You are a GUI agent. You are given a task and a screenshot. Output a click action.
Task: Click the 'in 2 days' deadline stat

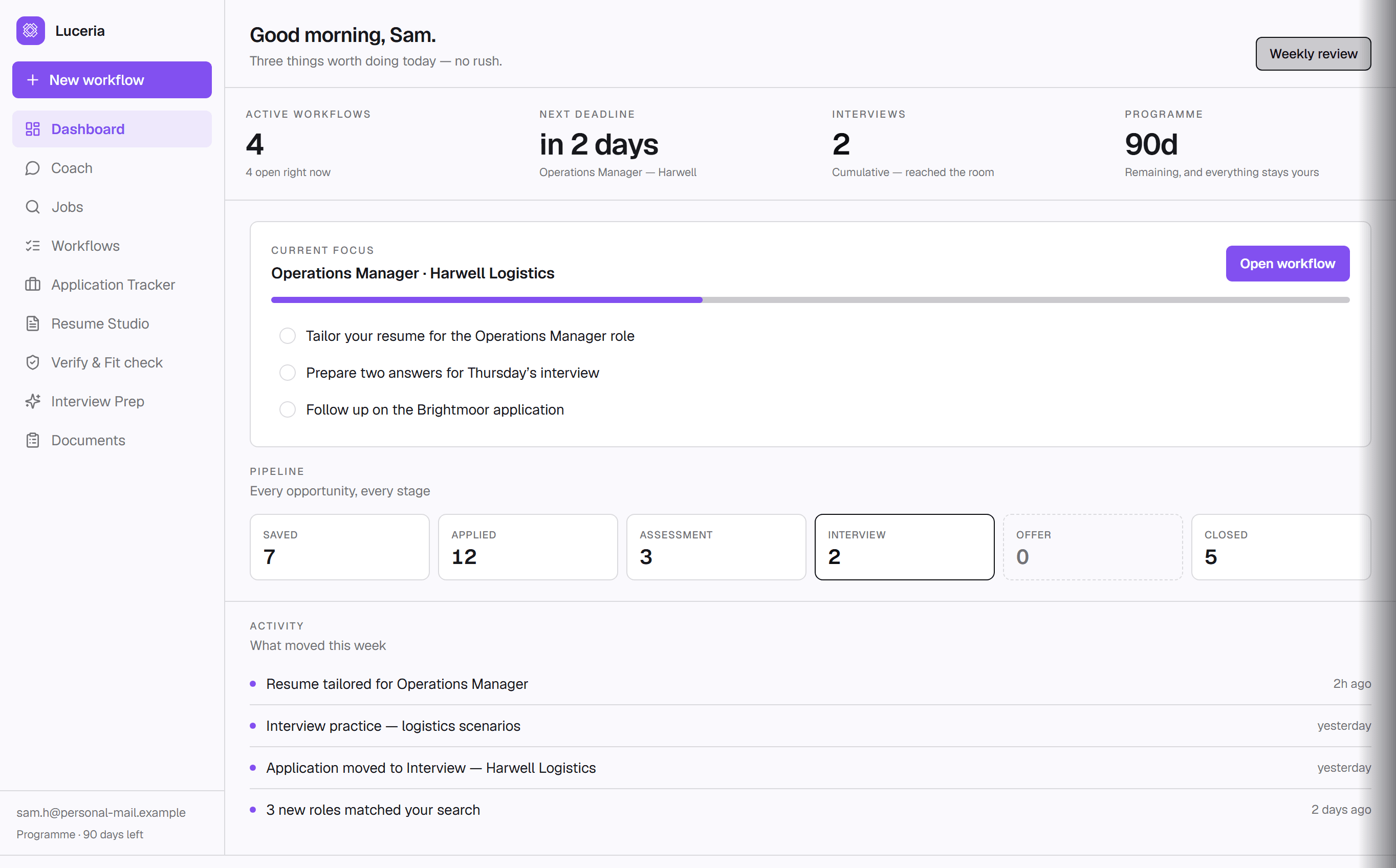[599, 144]
